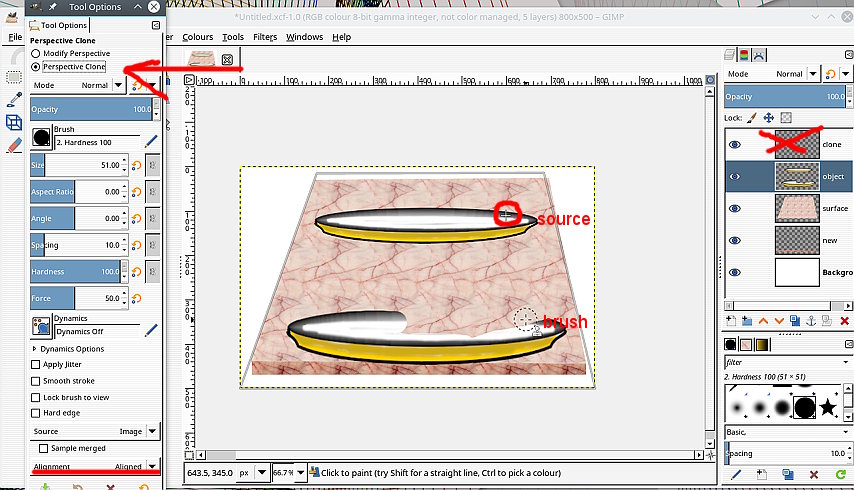Switch to the Paths tab

759,55
